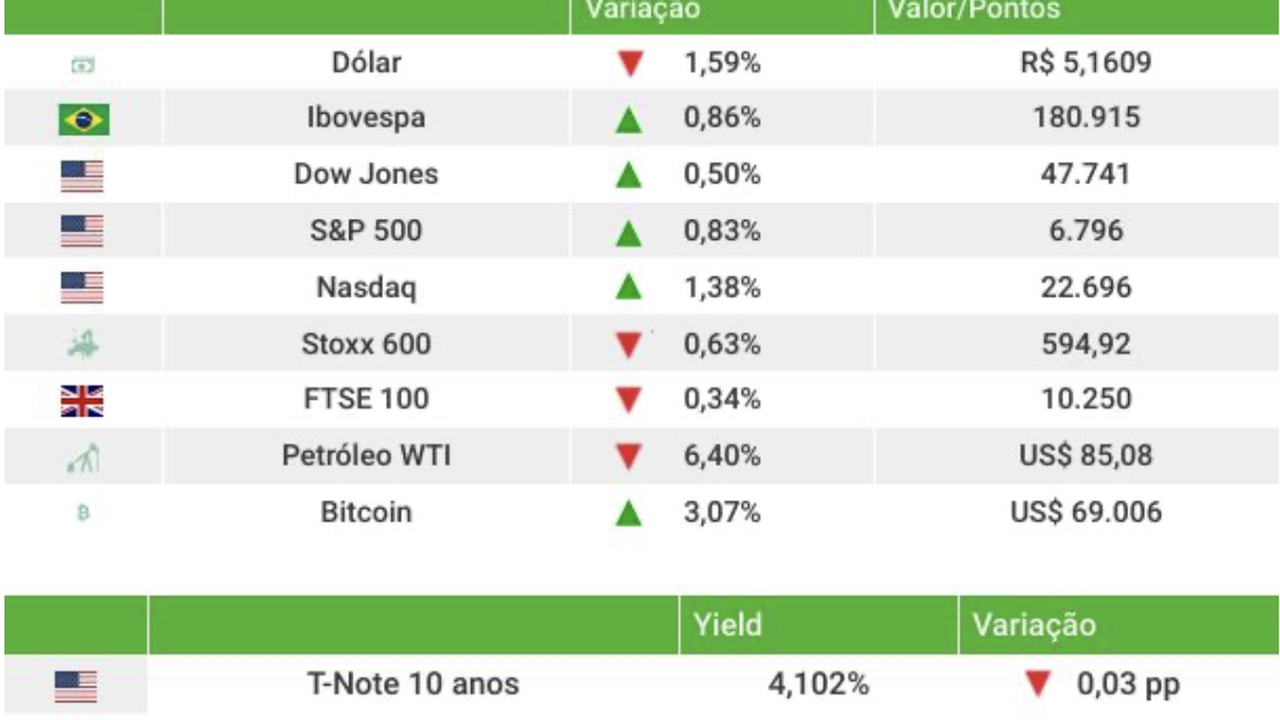The image size is (1280, 720).
Task: Click the S&P 500 row label
Action: [x=366, y=231]
